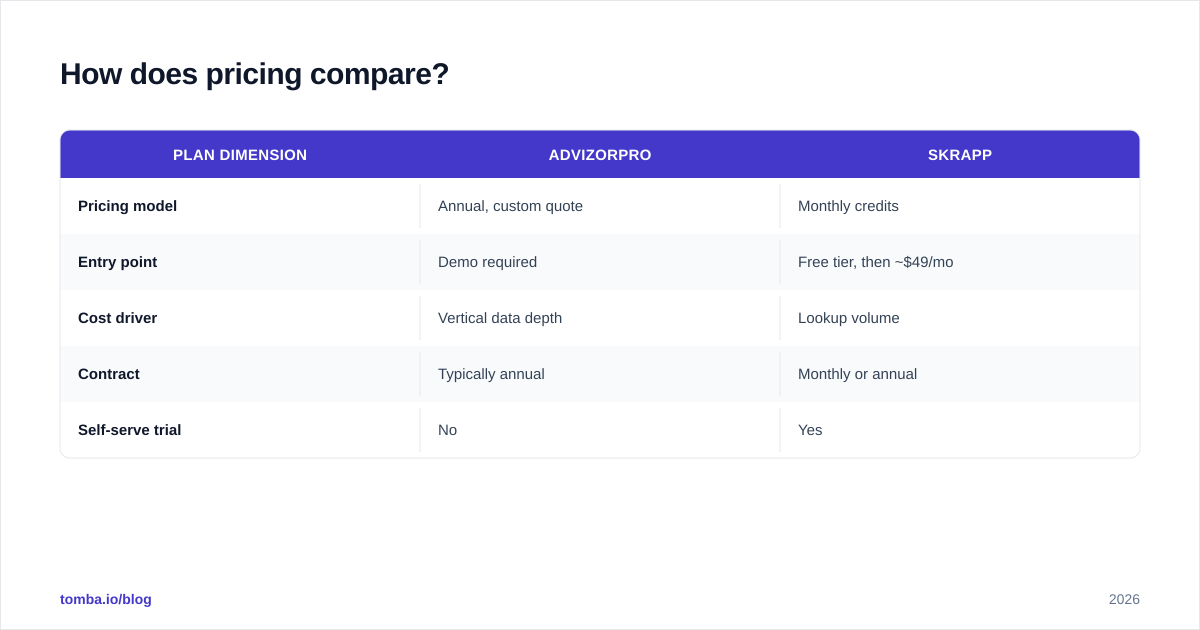The image size is (1200, 630).
Task: Select the 'Pricing model' row label
Action: pos(127,206)
